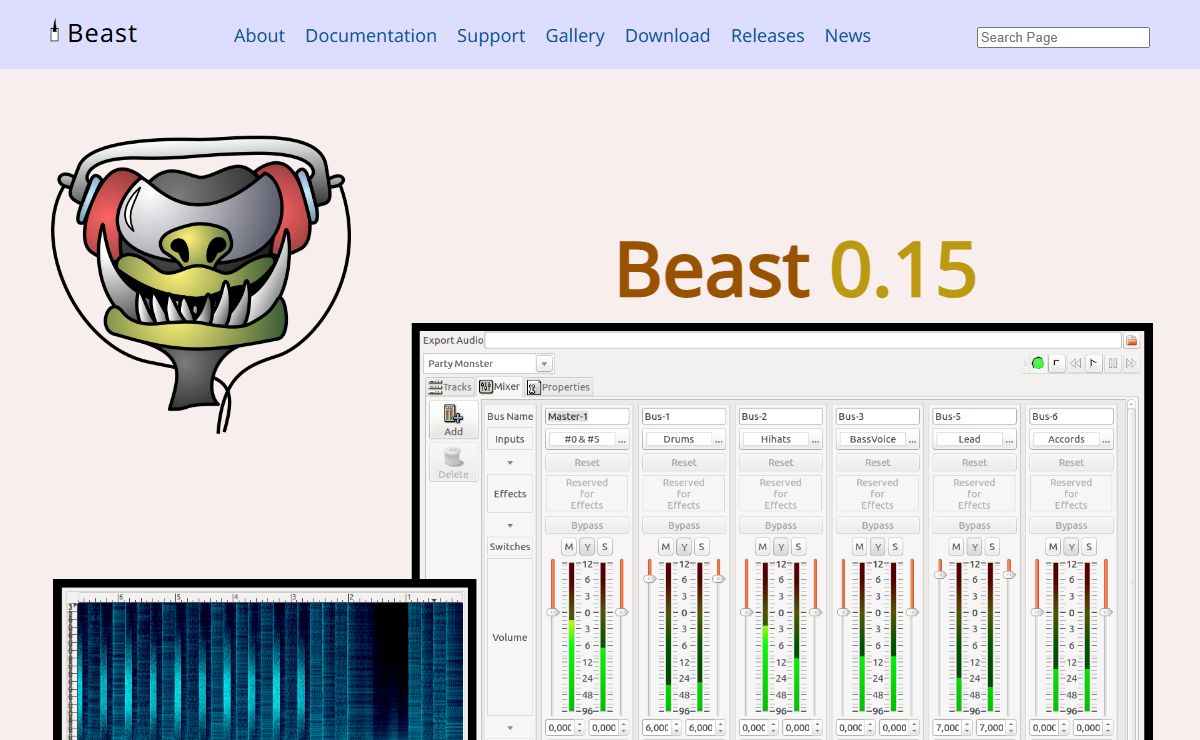Click the rewind transport button
Image resolution: width=1200 pixels, height=740 pixels.
pyautogui.click(x=1076, y=363)
